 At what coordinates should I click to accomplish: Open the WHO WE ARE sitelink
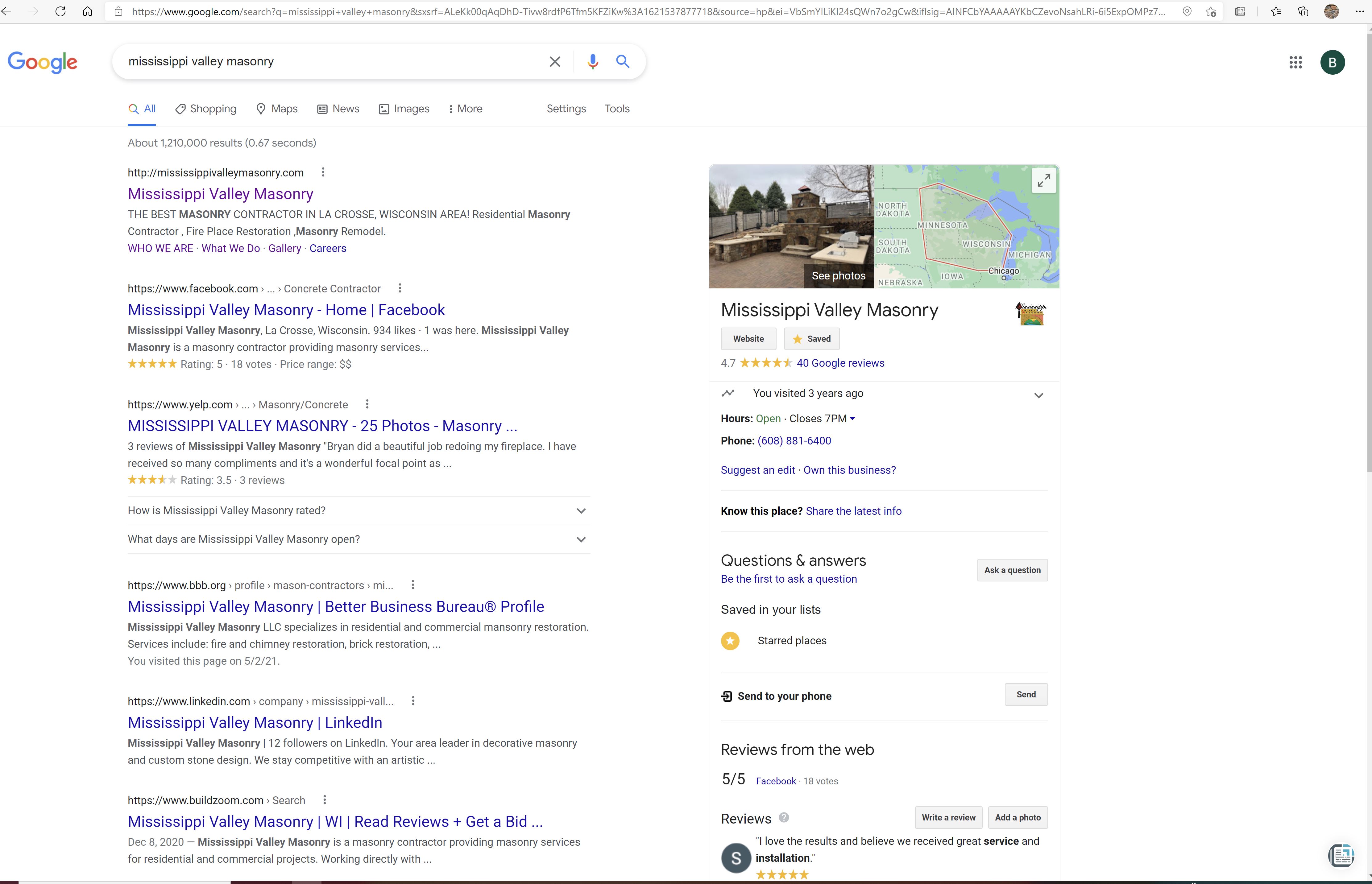pyautogui.click(x=160, y=248)
